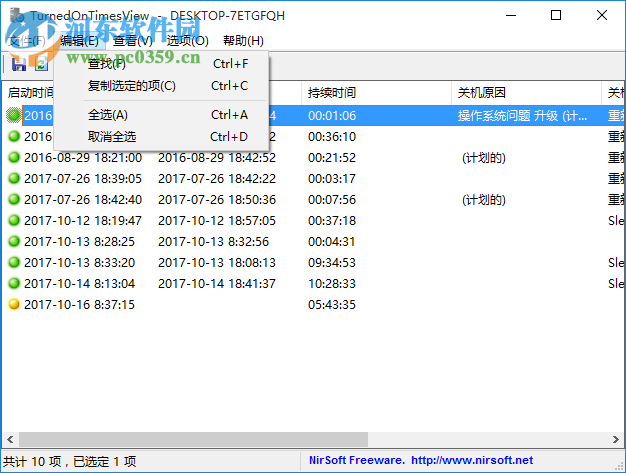Screen dimensions: 626x473
Task: Click the Refresh toolbar icon
Action: (x=41, y=64)
